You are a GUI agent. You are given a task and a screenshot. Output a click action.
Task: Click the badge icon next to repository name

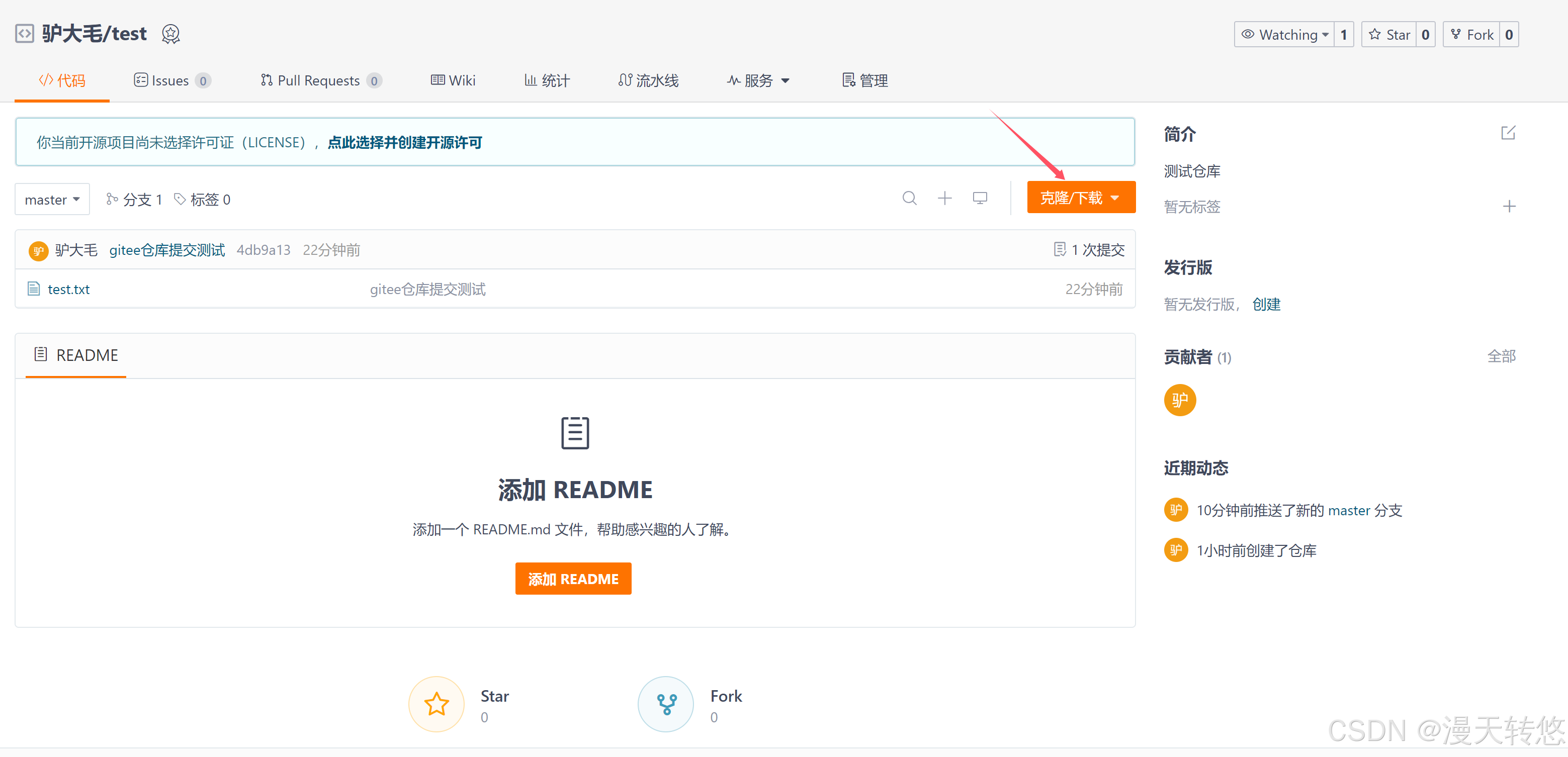pos(170,34)
